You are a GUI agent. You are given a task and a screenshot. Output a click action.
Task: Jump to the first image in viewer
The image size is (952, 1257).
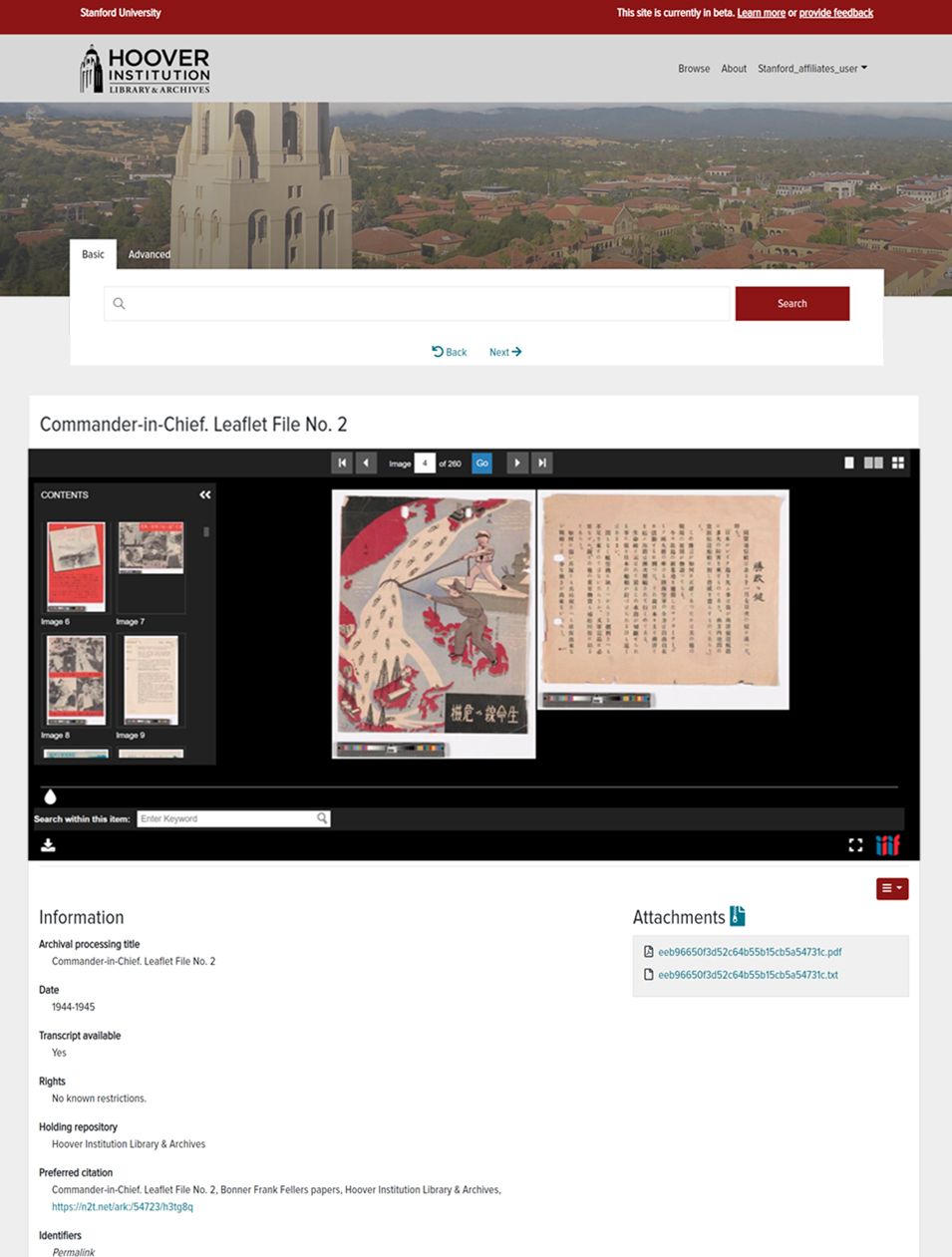point(342,463)
